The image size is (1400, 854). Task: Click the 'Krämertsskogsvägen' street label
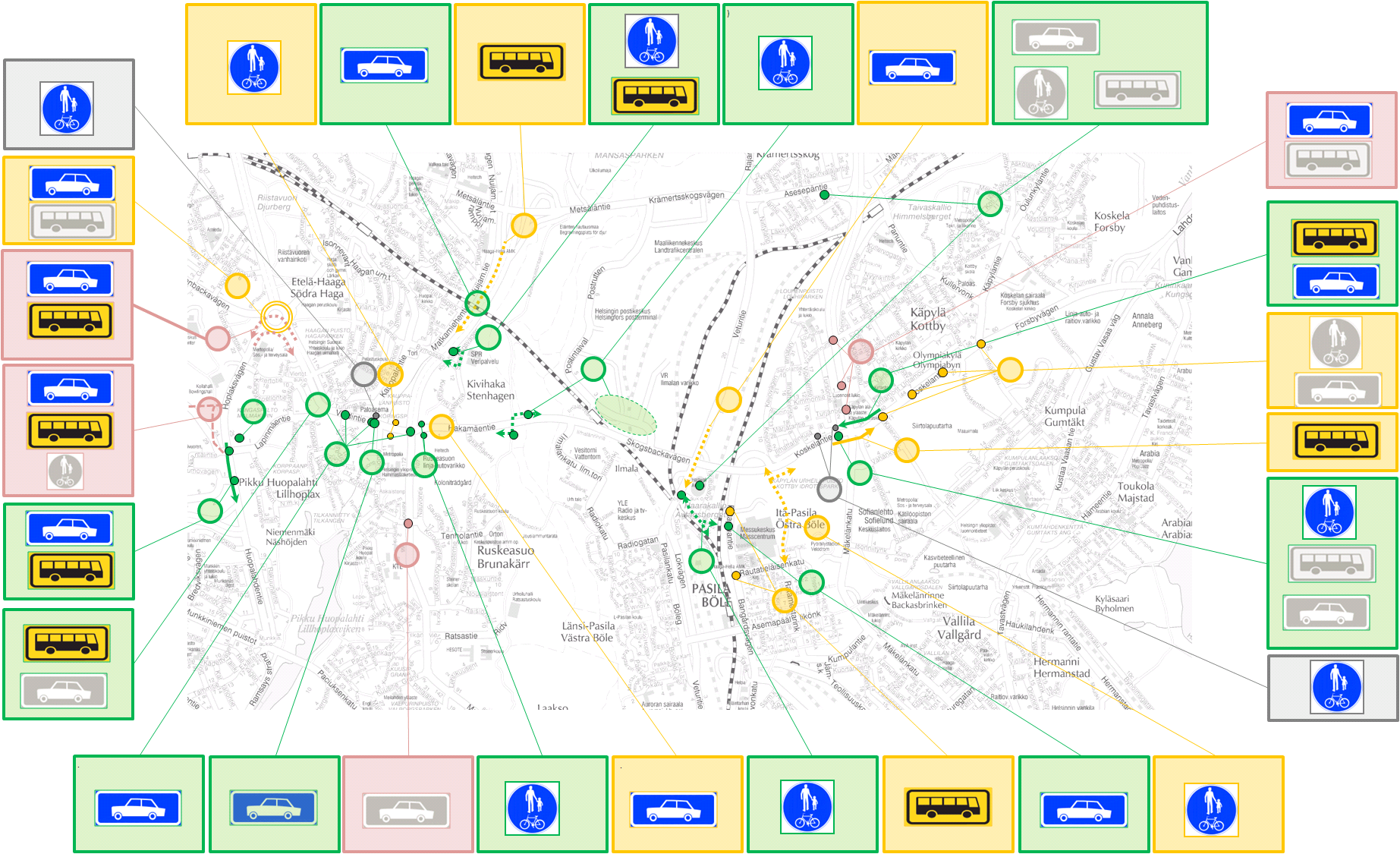687,197
